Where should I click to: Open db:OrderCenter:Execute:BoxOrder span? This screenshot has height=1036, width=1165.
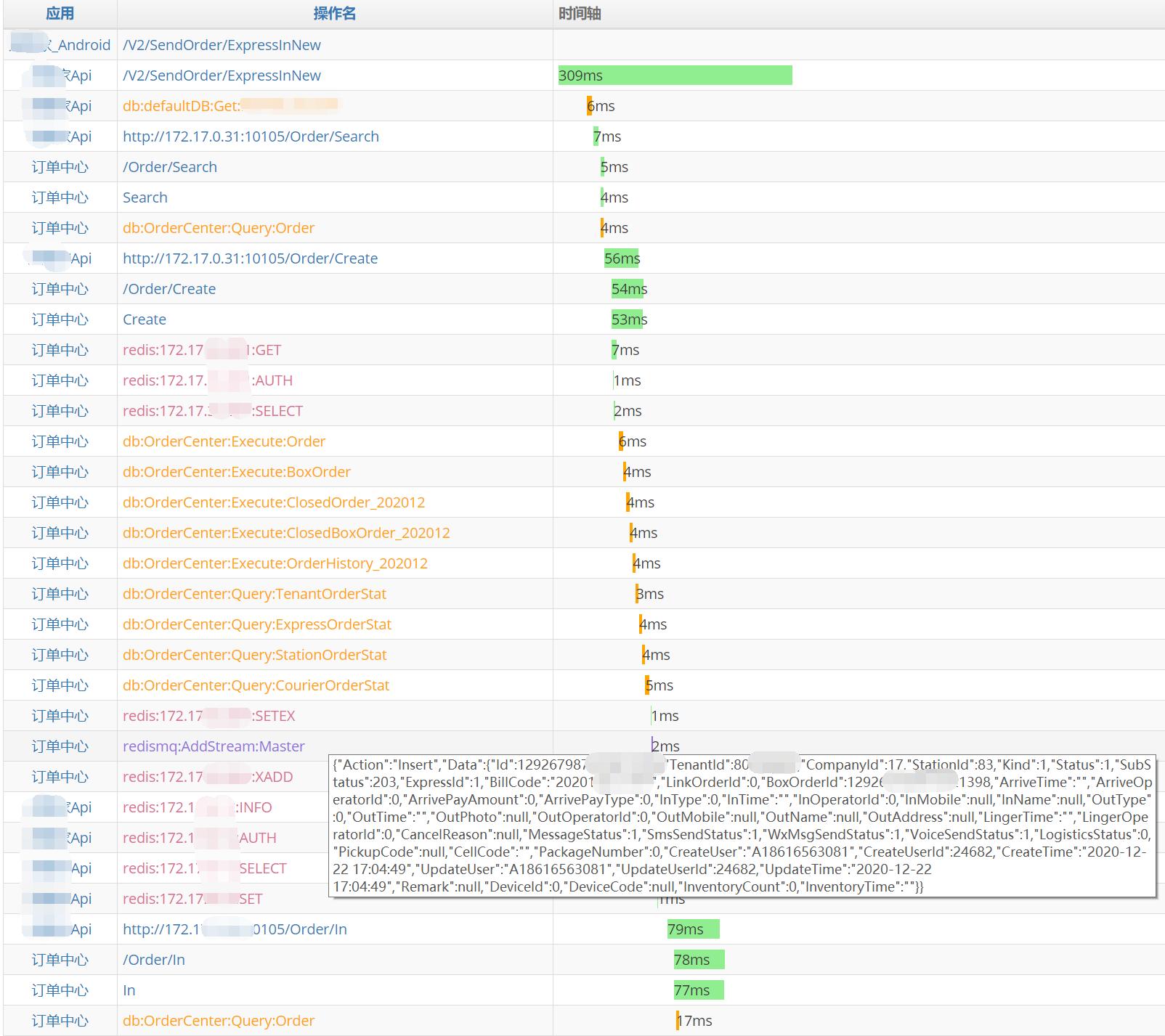click(x=236, y=472)
